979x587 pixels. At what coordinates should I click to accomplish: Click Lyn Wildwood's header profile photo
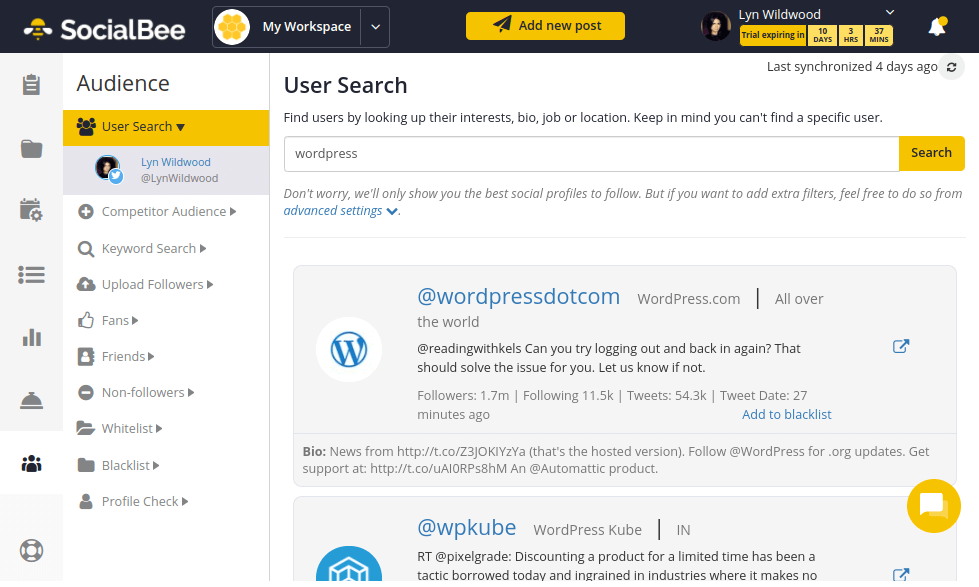716,26
